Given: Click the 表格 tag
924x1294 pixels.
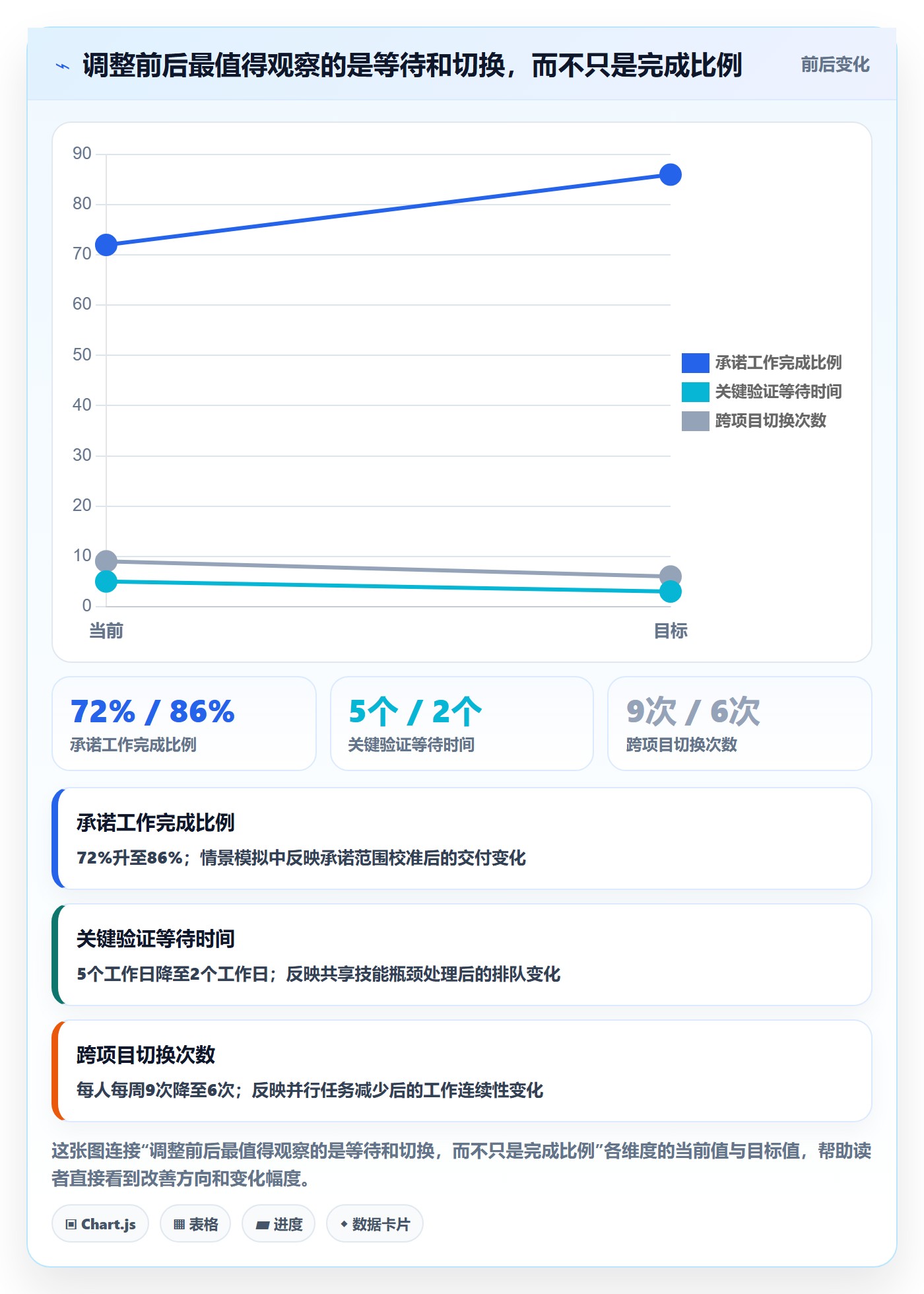Looking at the screenshot, I should [x=195, y=1224].
